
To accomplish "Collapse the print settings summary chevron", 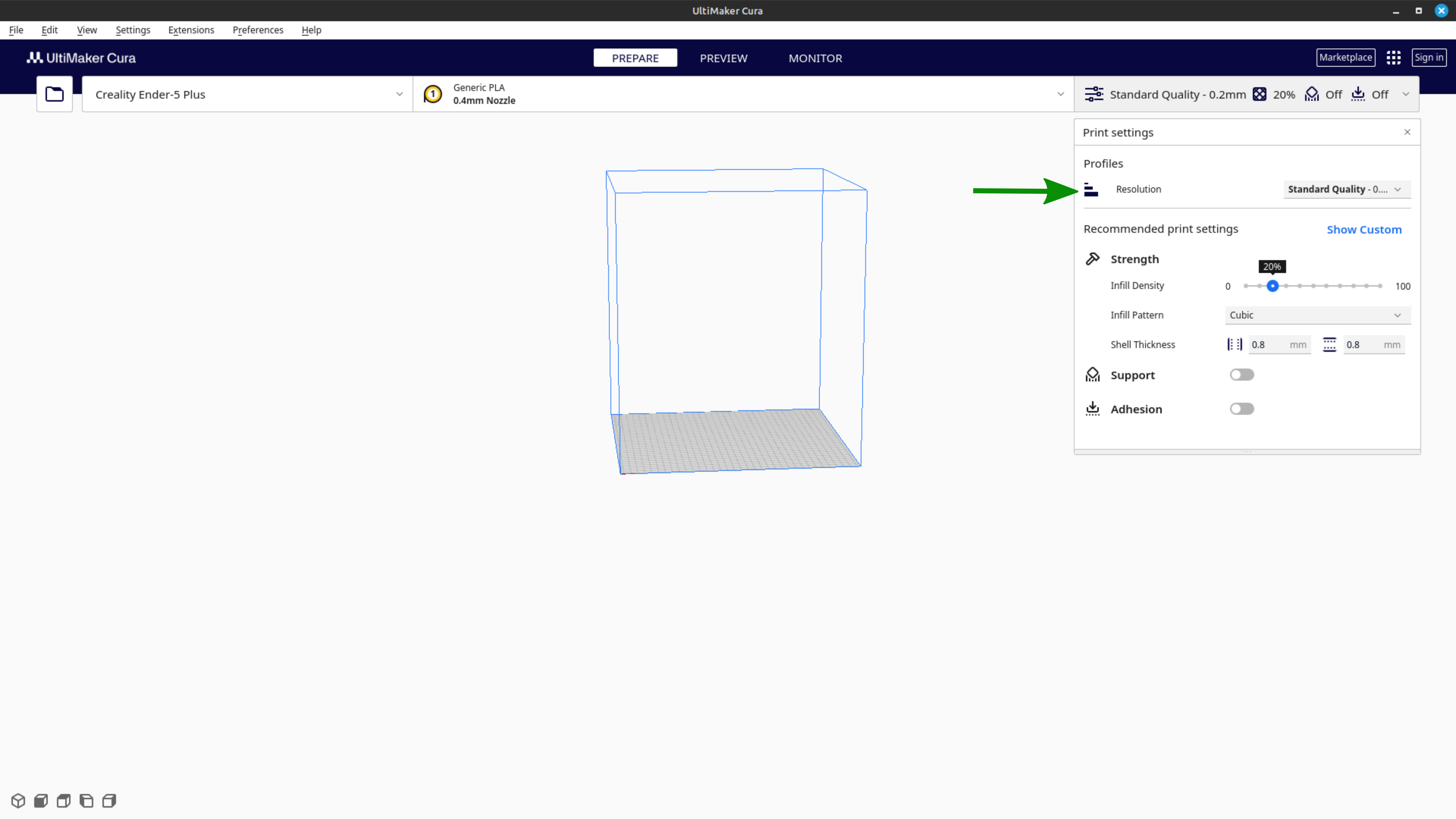I will coord(1406,94).
